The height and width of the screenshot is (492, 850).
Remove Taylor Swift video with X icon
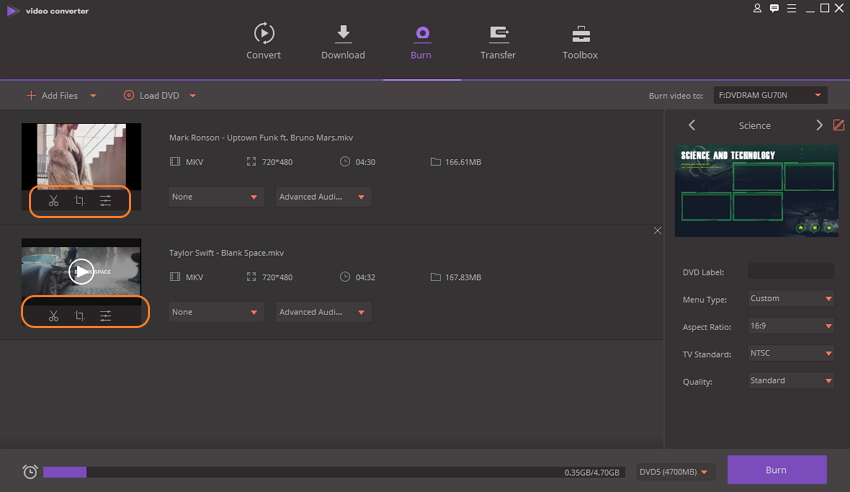pos(657,230)
